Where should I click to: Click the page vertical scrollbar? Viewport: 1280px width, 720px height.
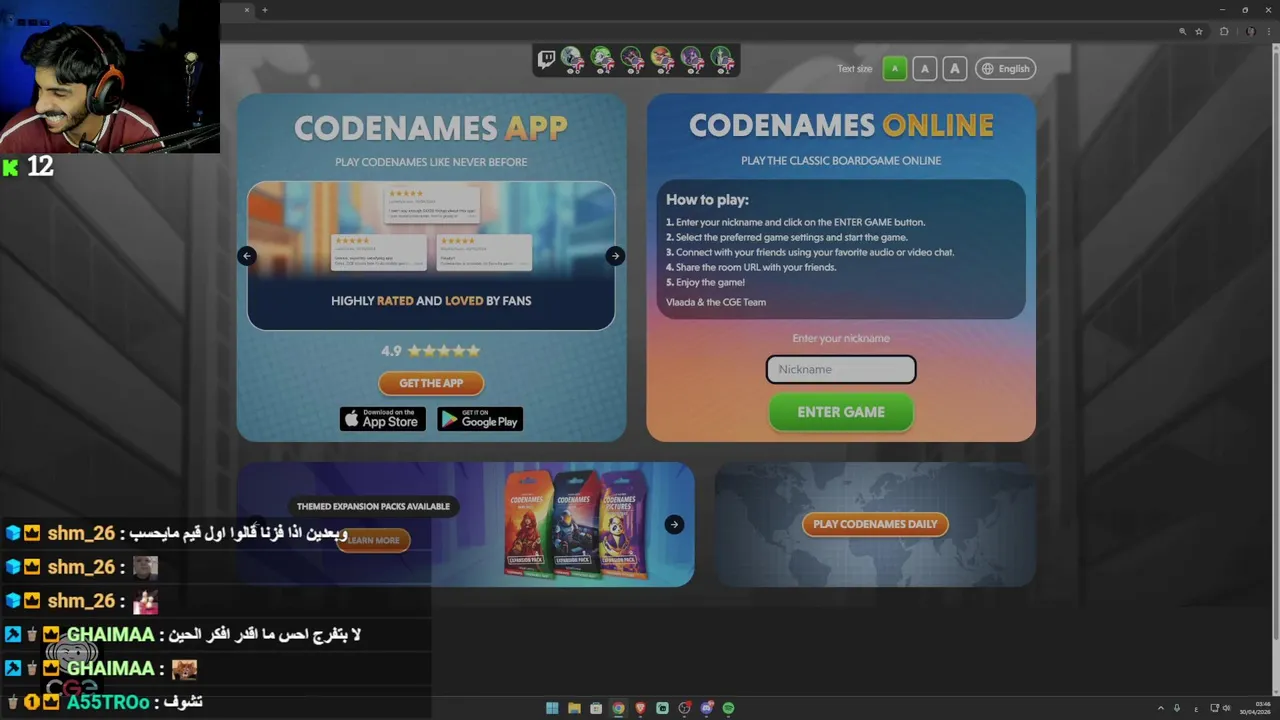pyautogui.click(x=1275, y=345)
